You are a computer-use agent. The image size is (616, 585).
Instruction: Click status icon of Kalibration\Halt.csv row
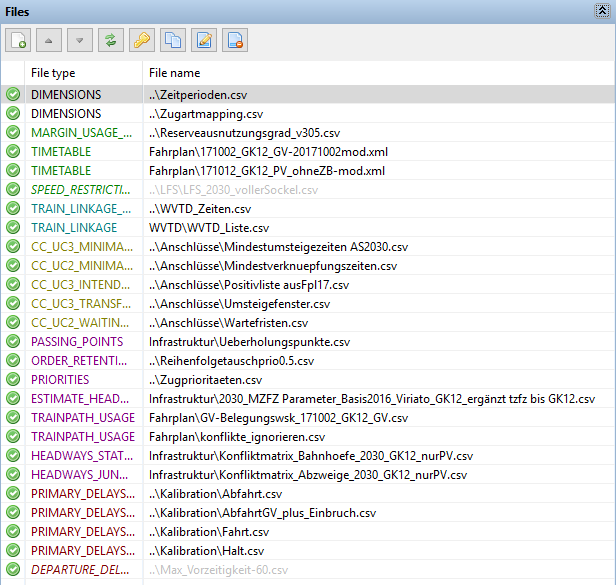coord(13,550)
